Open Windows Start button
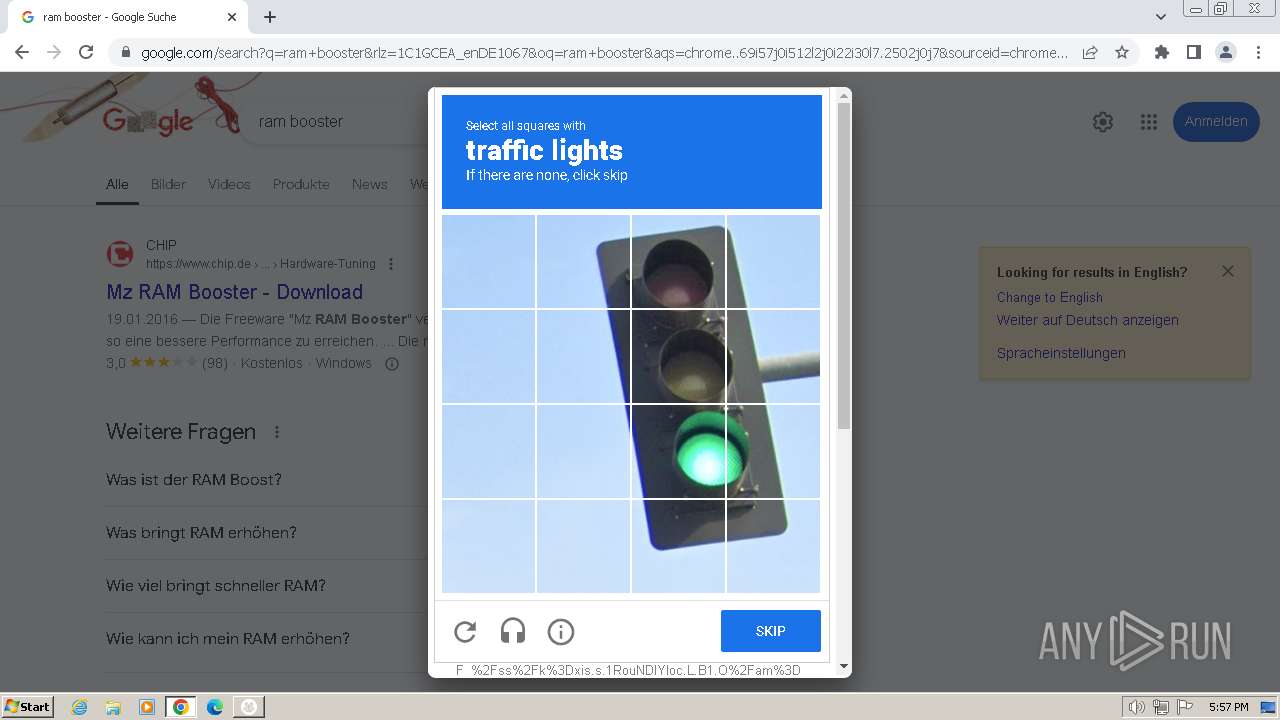The image size is (1280, 720). click(27, 706)
